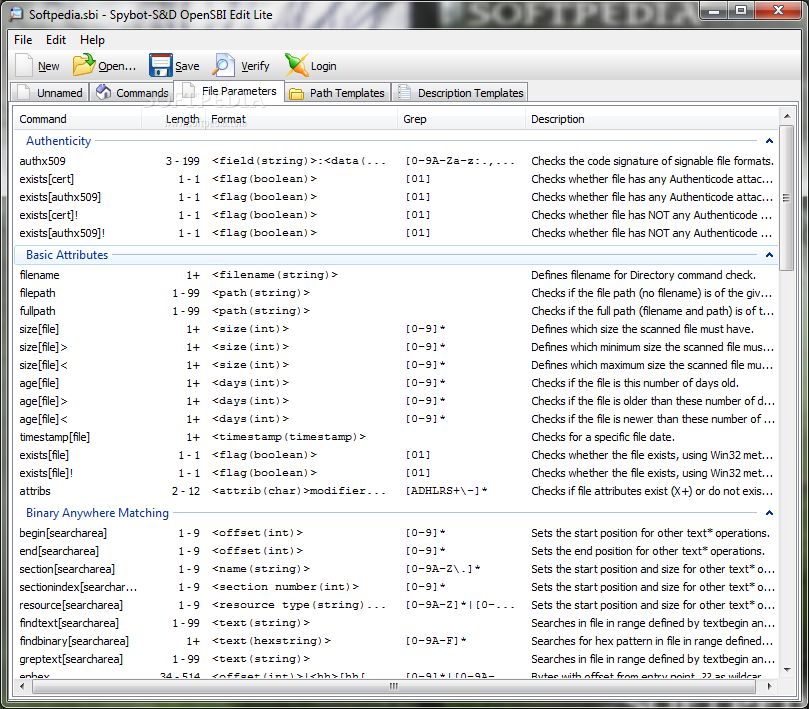Select the exists[authx509] row

tap(396, 197)
